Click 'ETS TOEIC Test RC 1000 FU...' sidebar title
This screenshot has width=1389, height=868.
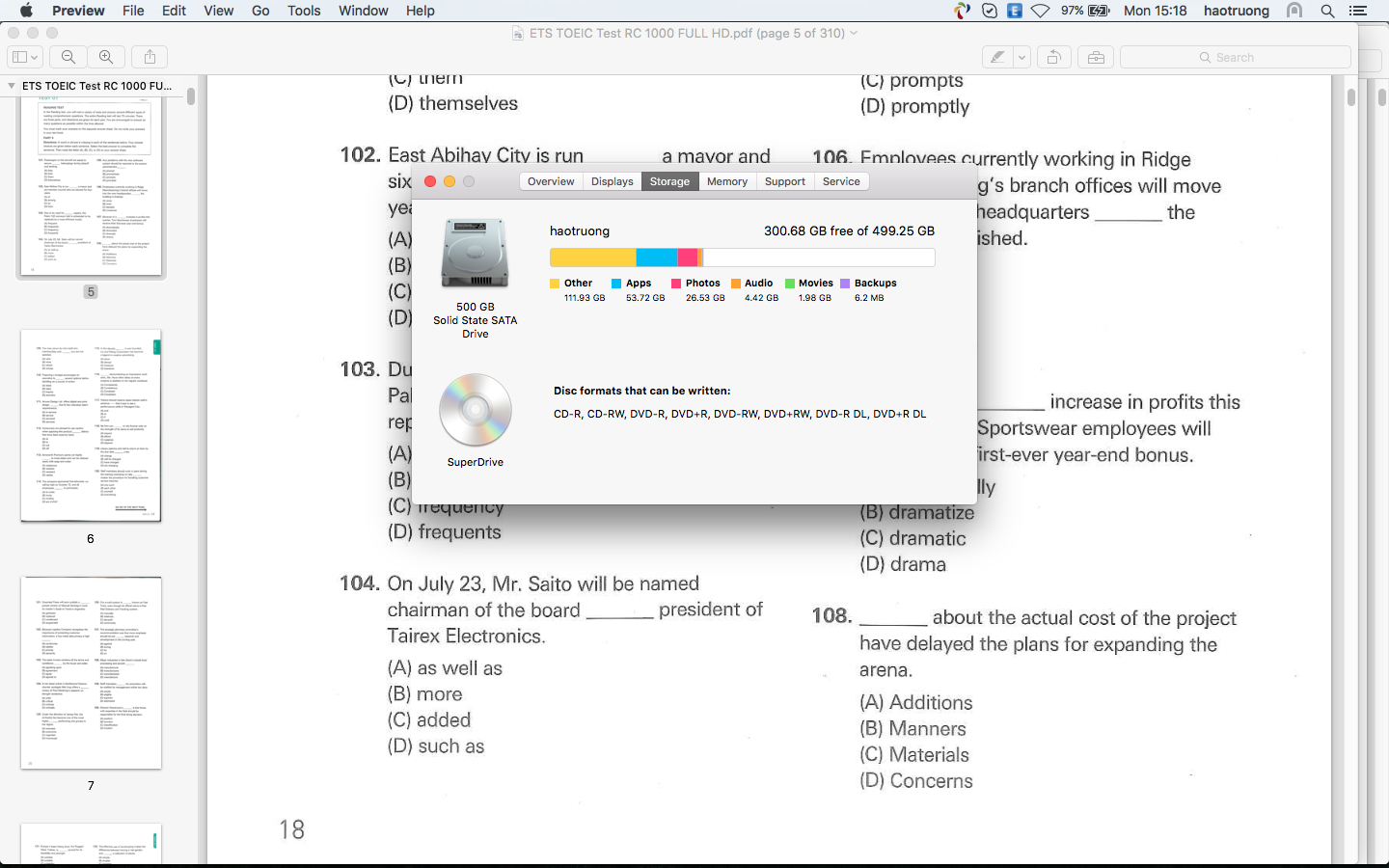(x=96, y=86)
